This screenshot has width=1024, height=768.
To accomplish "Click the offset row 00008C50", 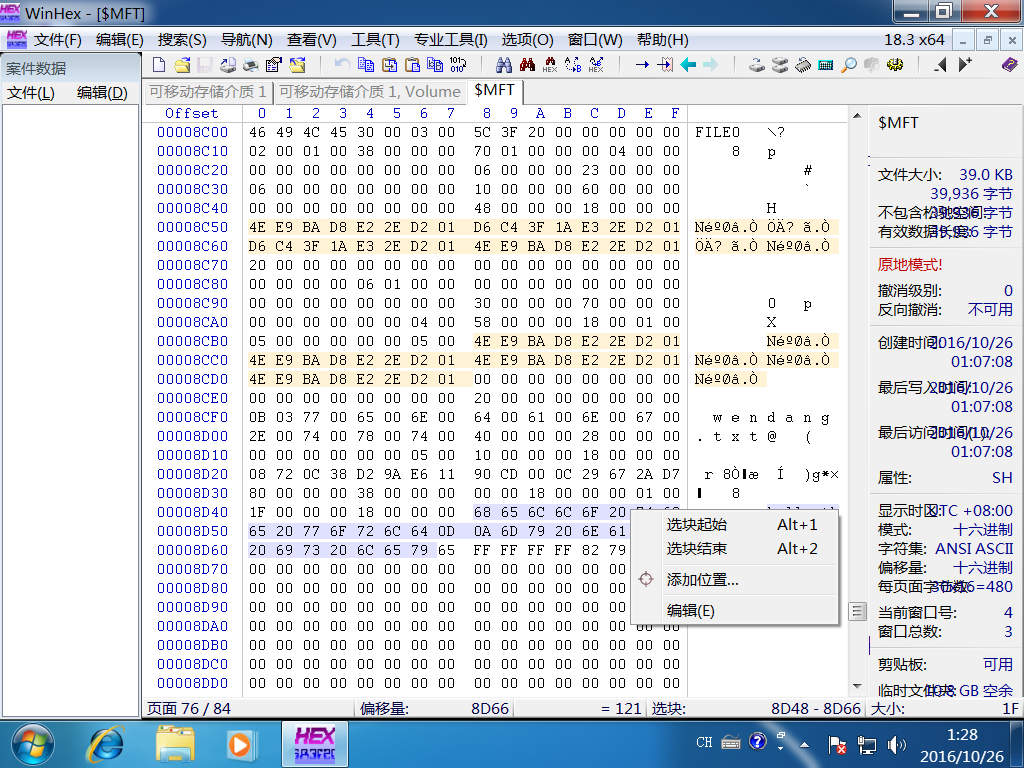I will pos(193,227).
